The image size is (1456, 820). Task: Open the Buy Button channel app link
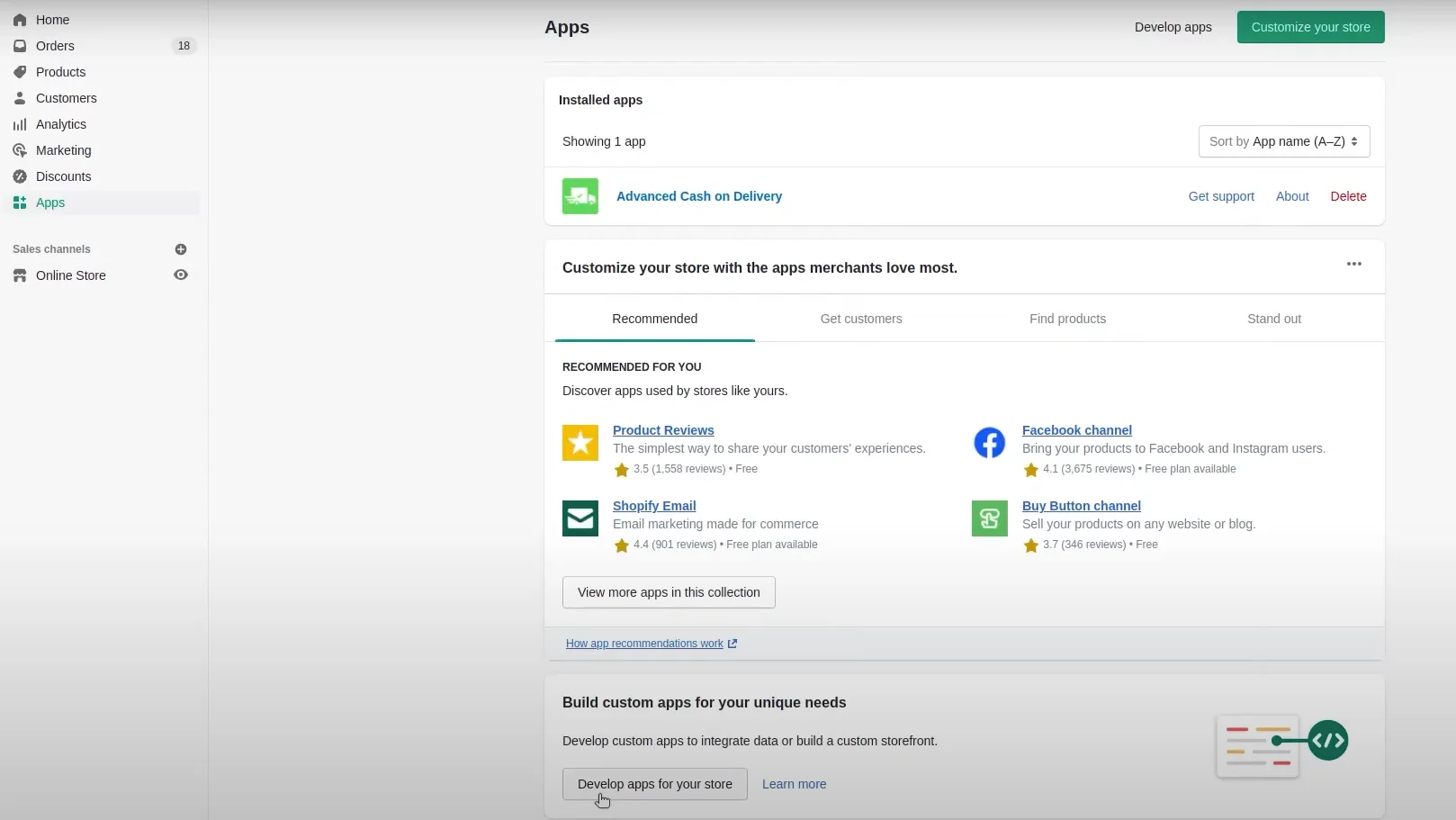click(x=1082, y=506)
